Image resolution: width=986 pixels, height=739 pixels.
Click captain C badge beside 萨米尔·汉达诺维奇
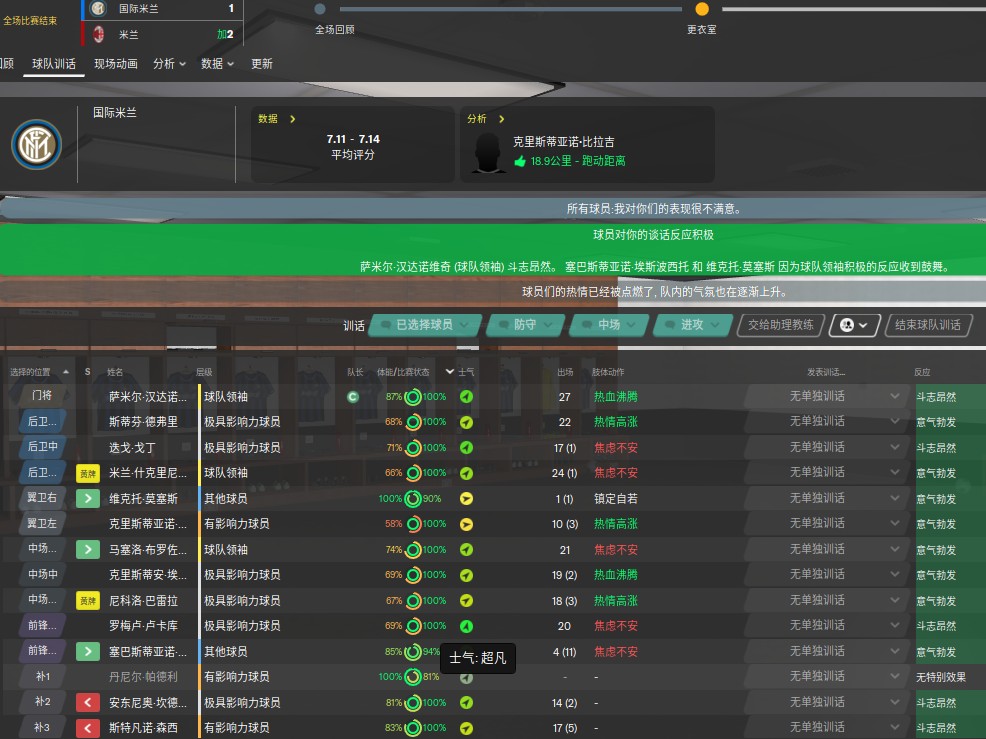click(x=352, y=396)
